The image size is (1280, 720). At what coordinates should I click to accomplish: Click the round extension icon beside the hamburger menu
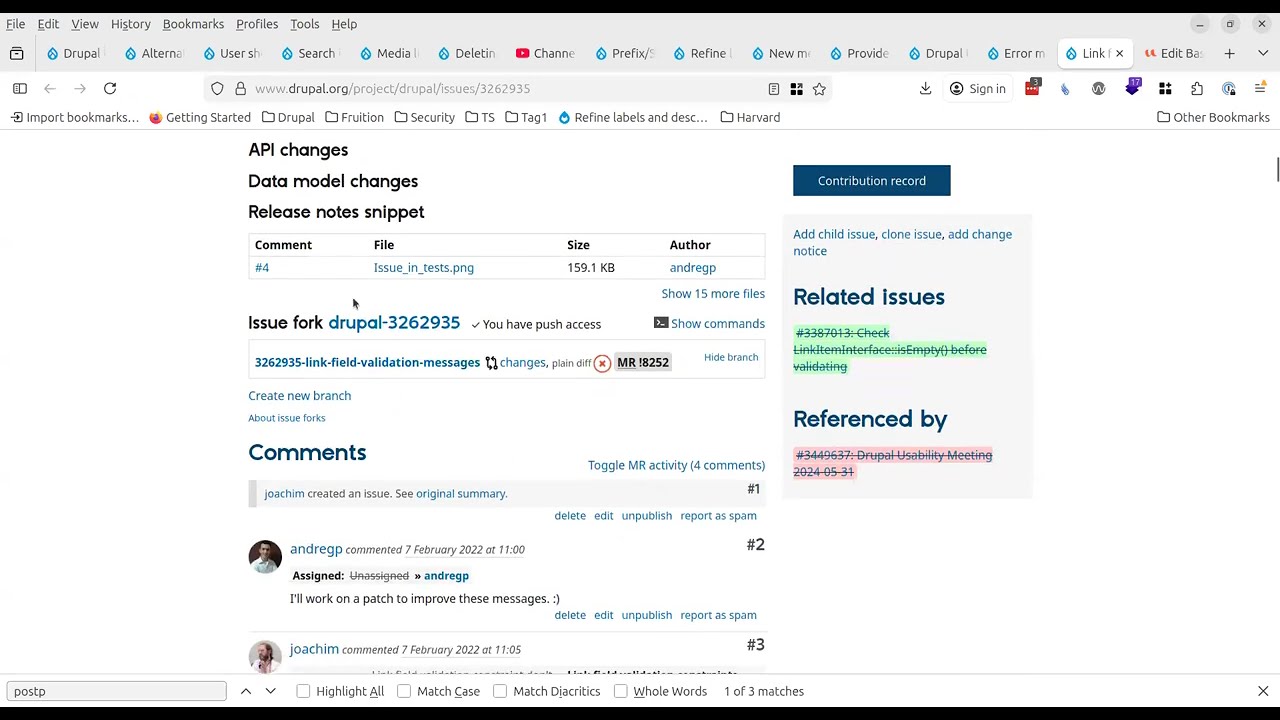tap(1229, 89)
